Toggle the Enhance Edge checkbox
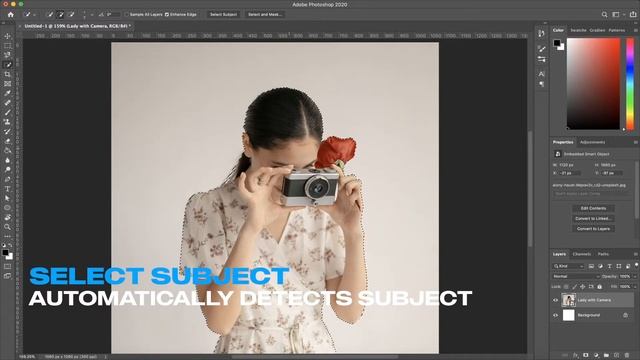 click(167, 15)
